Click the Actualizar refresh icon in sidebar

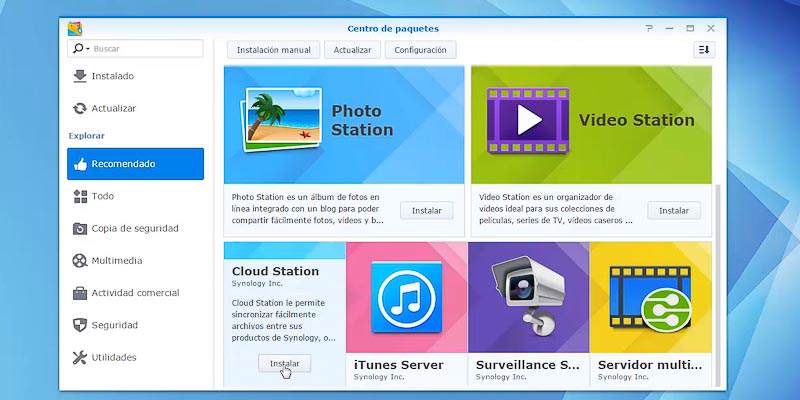[x=80, y=108]
